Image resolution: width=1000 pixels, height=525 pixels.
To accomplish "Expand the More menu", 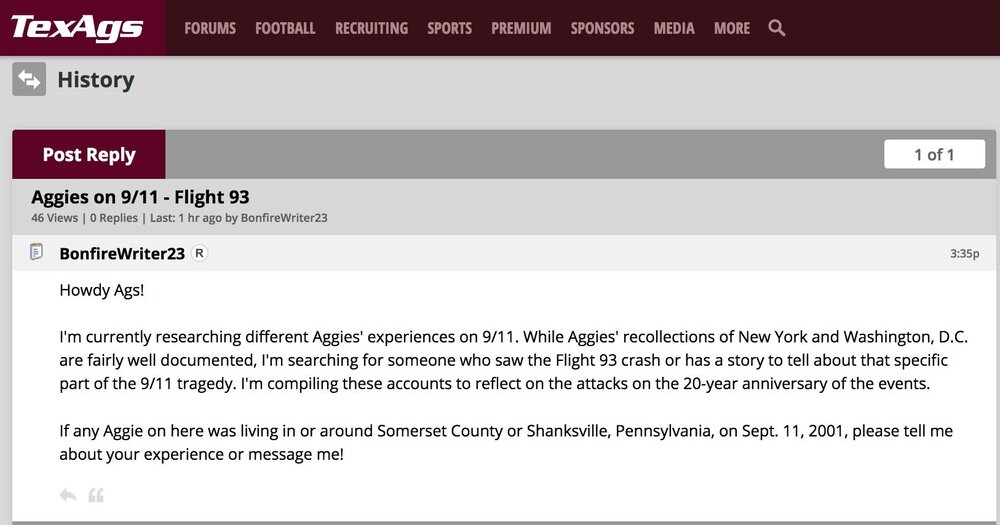I will (x=732, y=28).
